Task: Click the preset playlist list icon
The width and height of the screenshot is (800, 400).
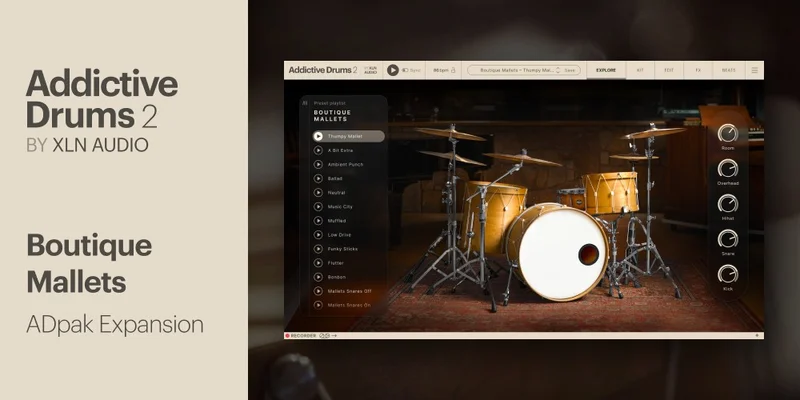Action: point(305,103)
